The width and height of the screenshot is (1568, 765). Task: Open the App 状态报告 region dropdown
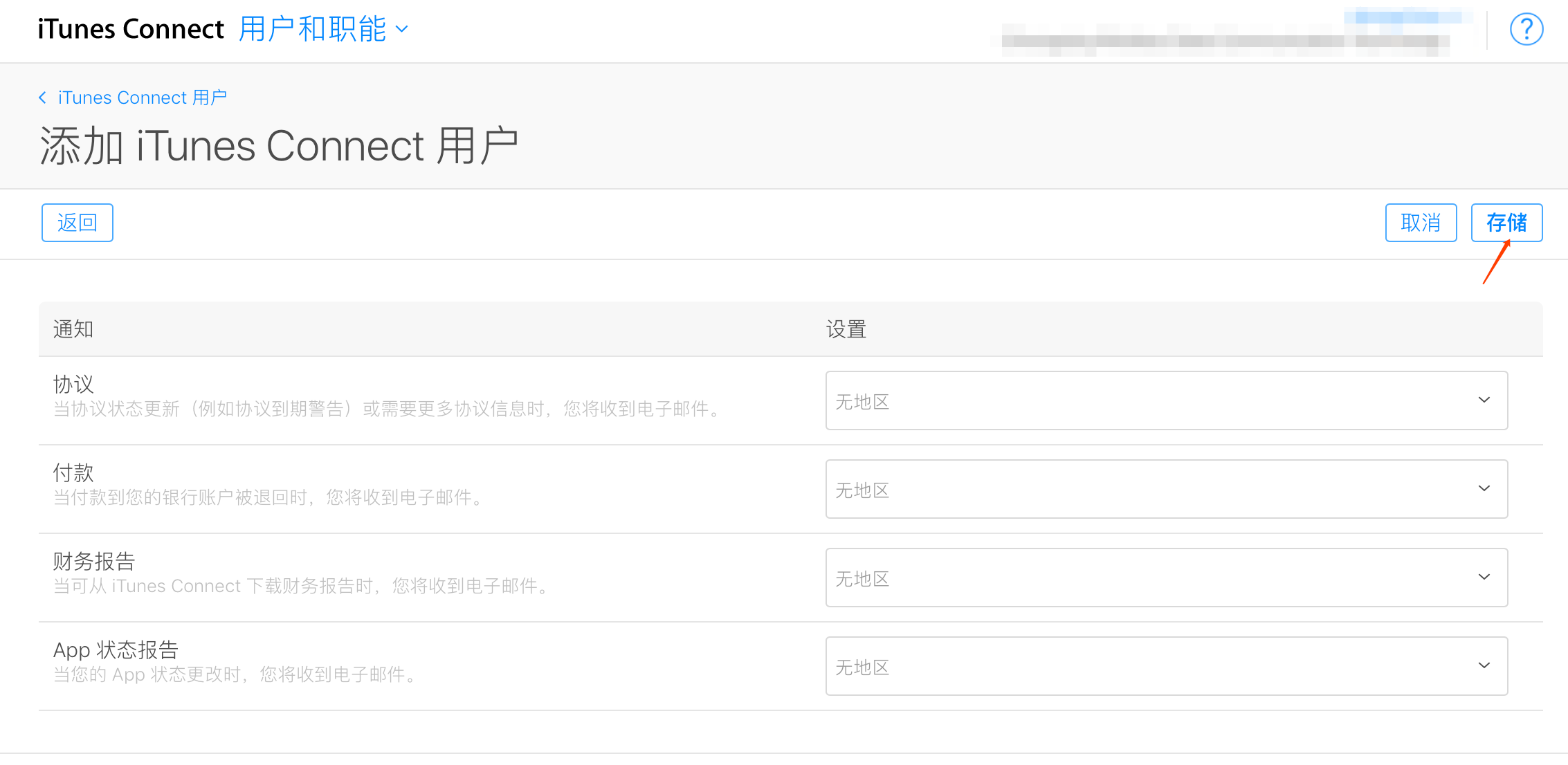click(x=1165, y=666)
